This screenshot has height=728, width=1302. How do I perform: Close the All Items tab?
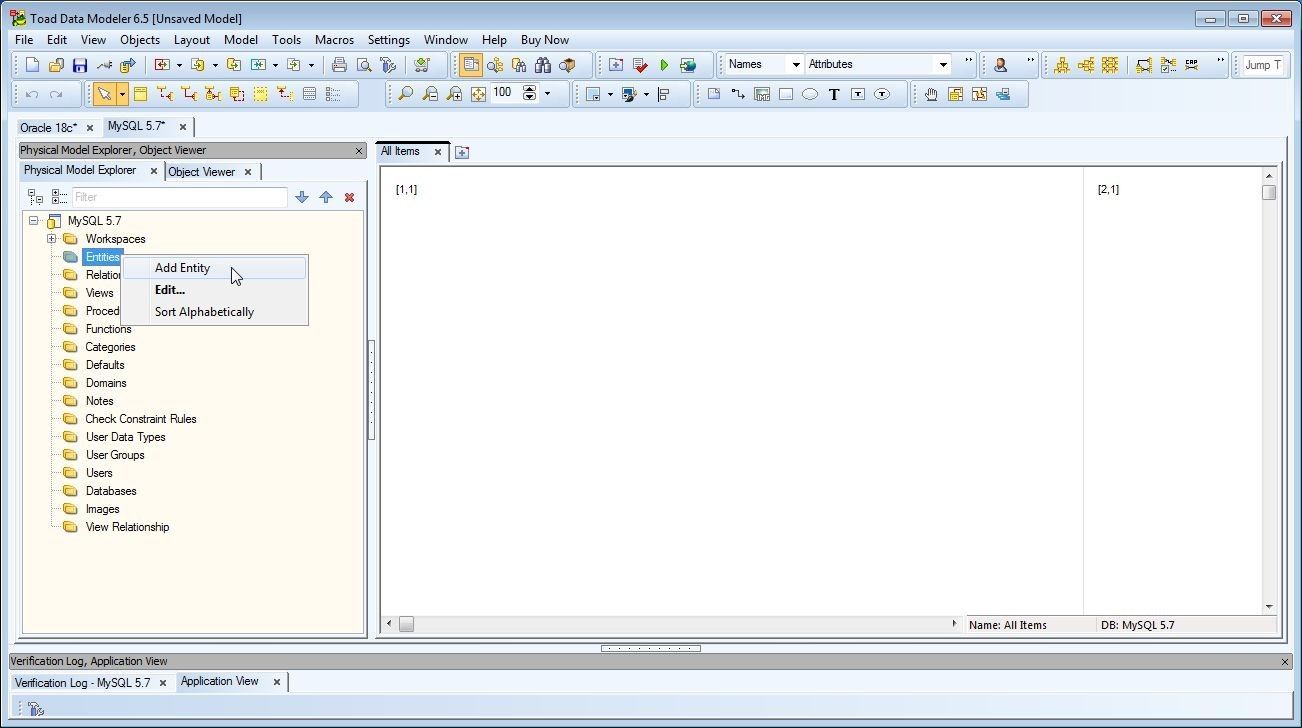[437, 152]
